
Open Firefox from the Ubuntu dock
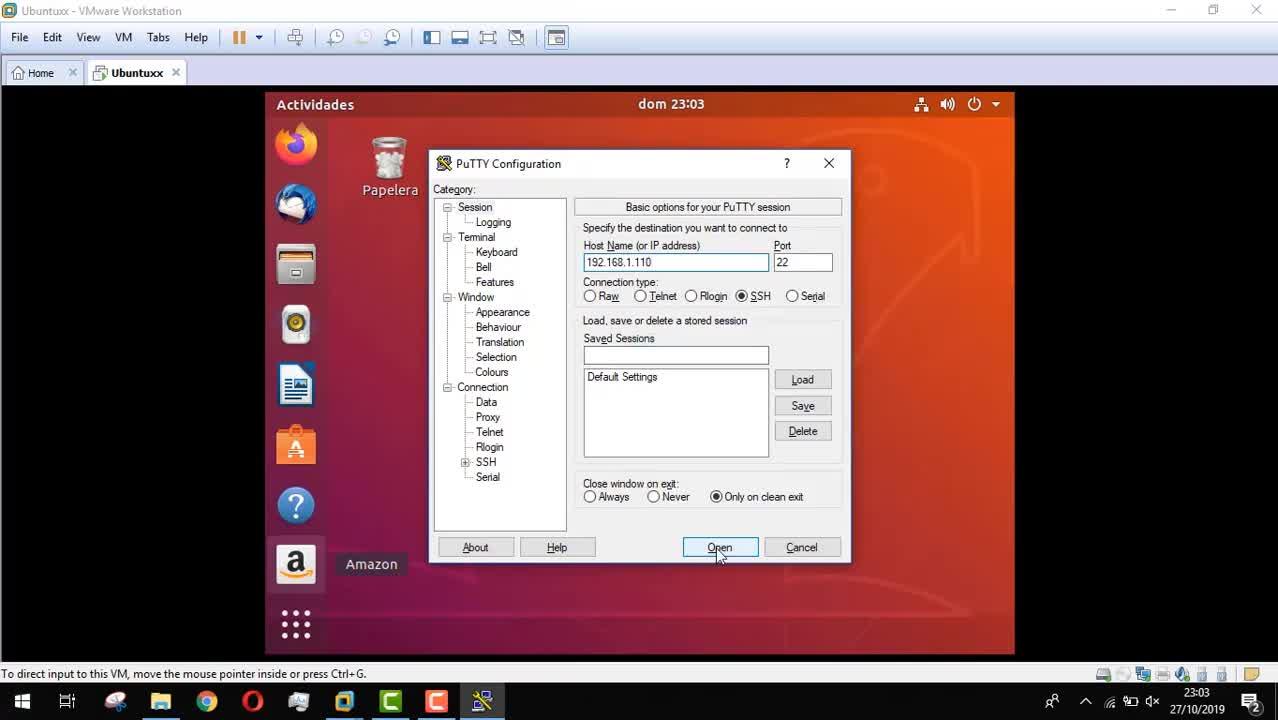click(296, 146)
